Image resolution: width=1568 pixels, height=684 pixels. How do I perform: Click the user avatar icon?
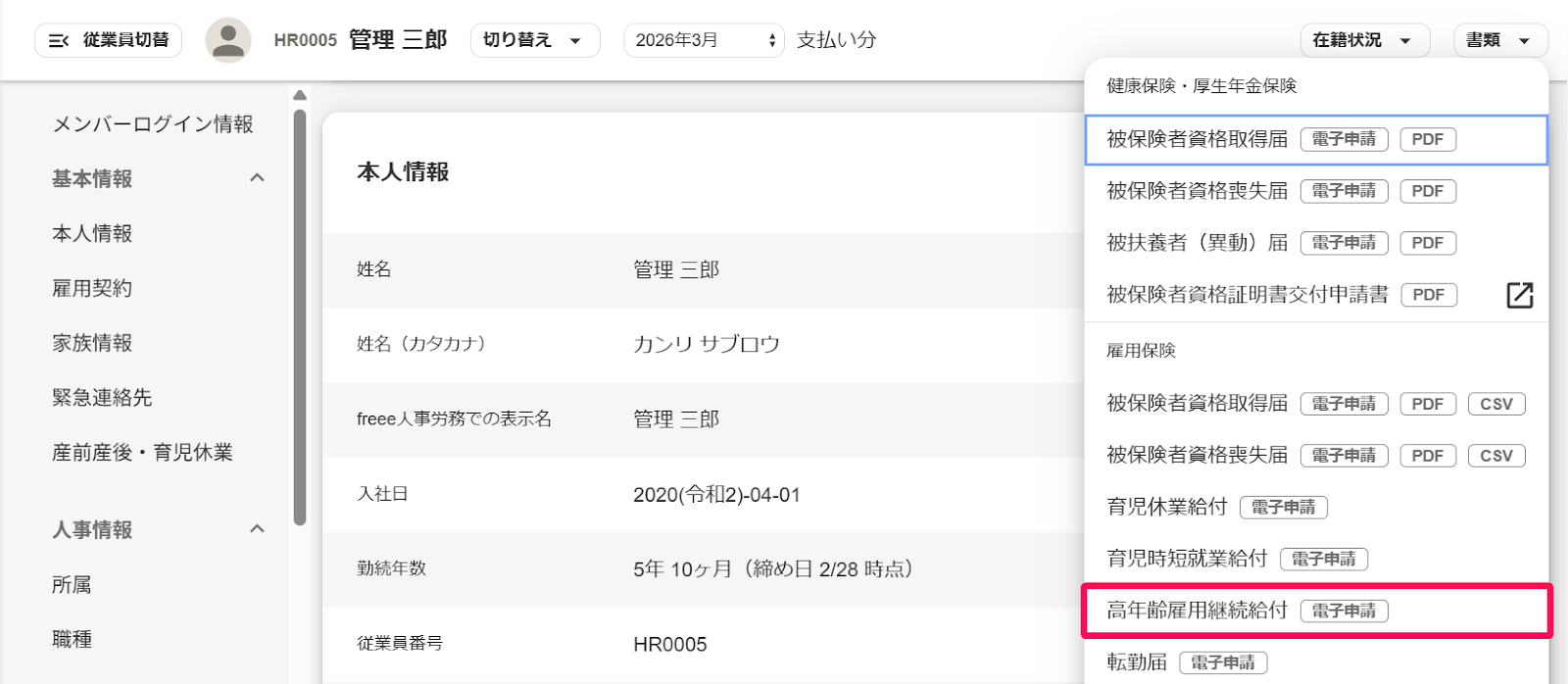click(228, 40)
